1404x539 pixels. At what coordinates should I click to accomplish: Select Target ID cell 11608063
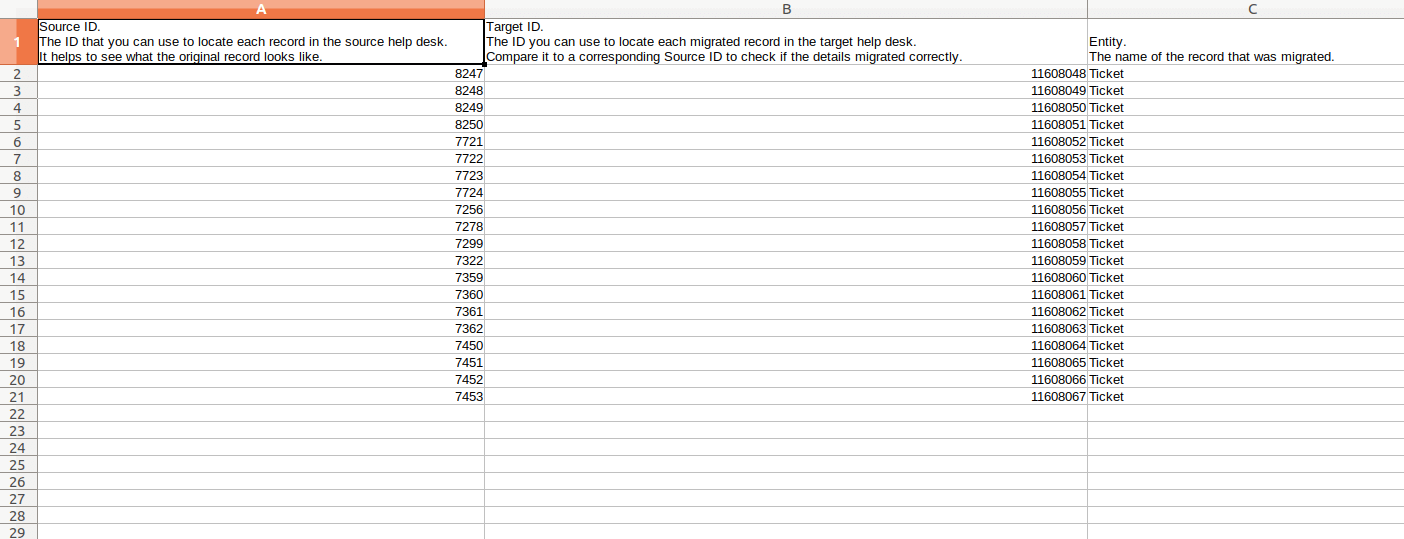pos(786,329)
